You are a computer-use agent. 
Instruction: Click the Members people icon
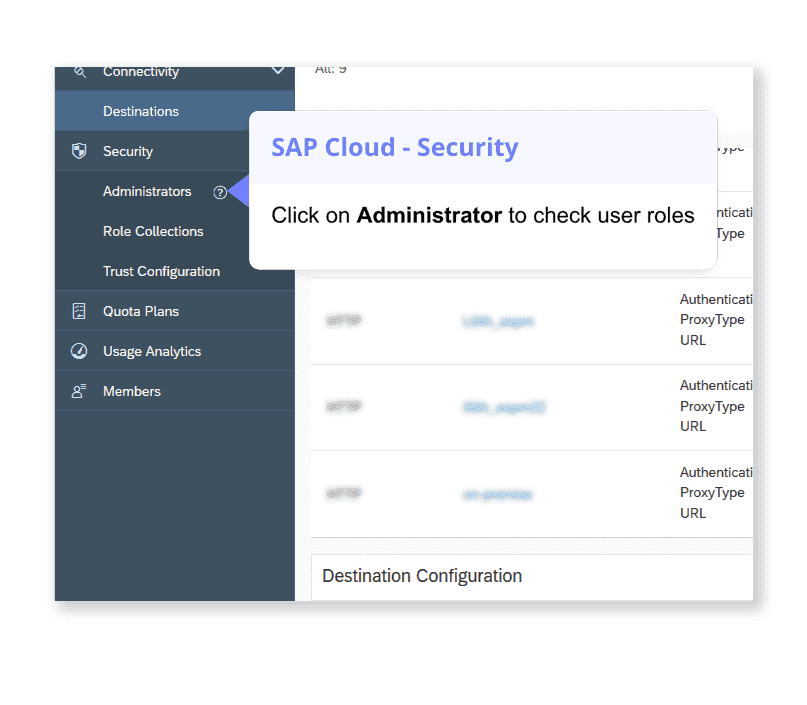(79, 391)
